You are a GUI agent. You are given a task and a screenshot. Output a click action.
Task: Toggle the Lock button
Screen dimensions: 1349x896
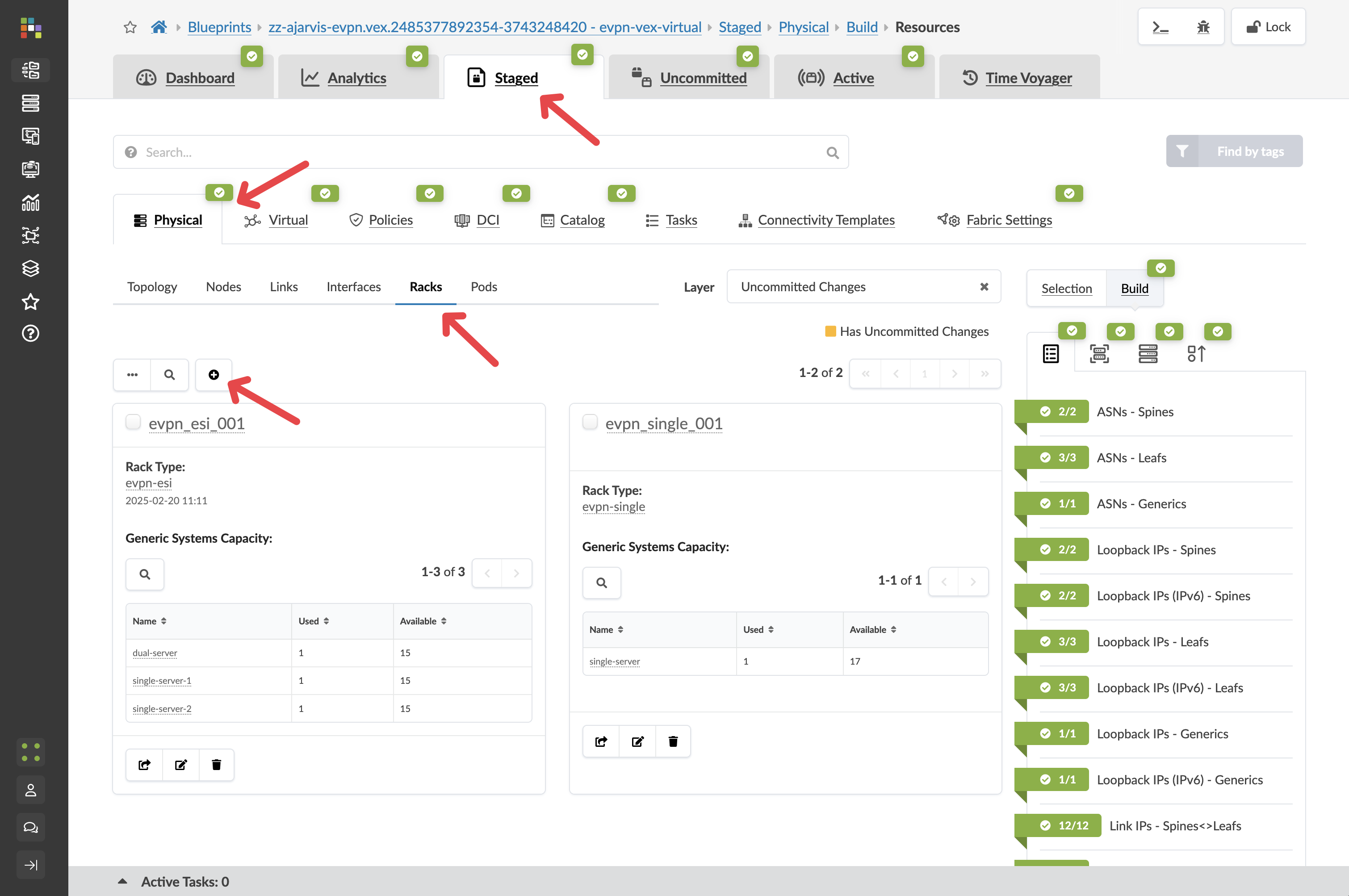(1268, 27)
